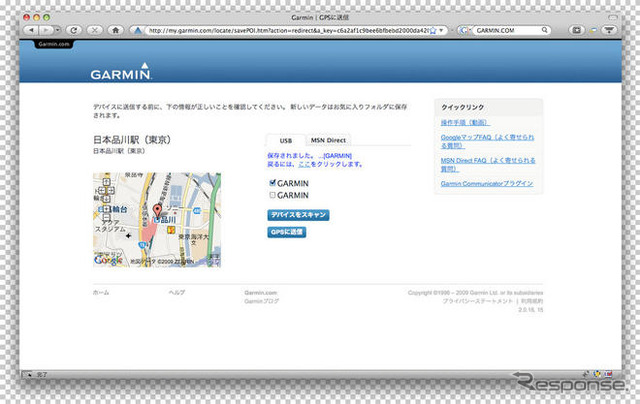Go to the home page icon

pyautogui.click(x=116, y=30)
